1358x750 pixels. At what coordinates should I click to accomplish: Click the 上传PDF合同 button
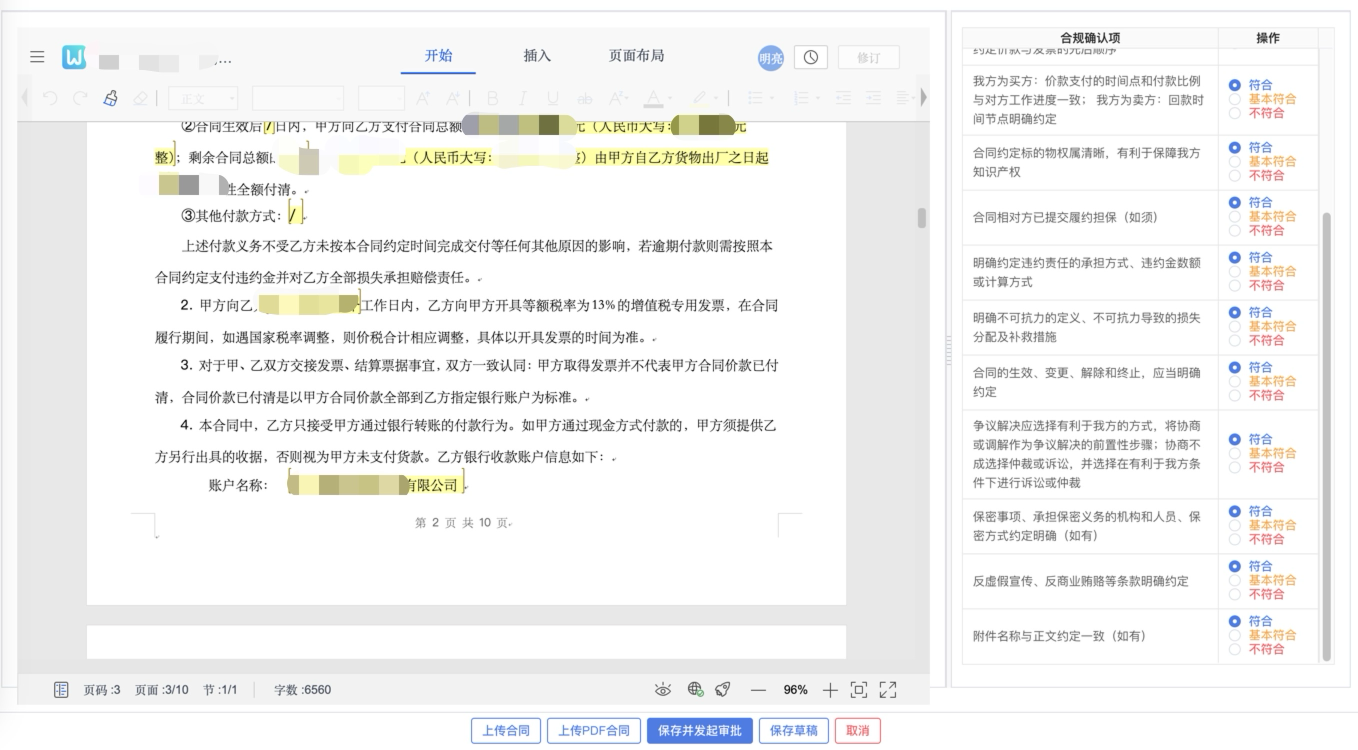coord(593,730)
